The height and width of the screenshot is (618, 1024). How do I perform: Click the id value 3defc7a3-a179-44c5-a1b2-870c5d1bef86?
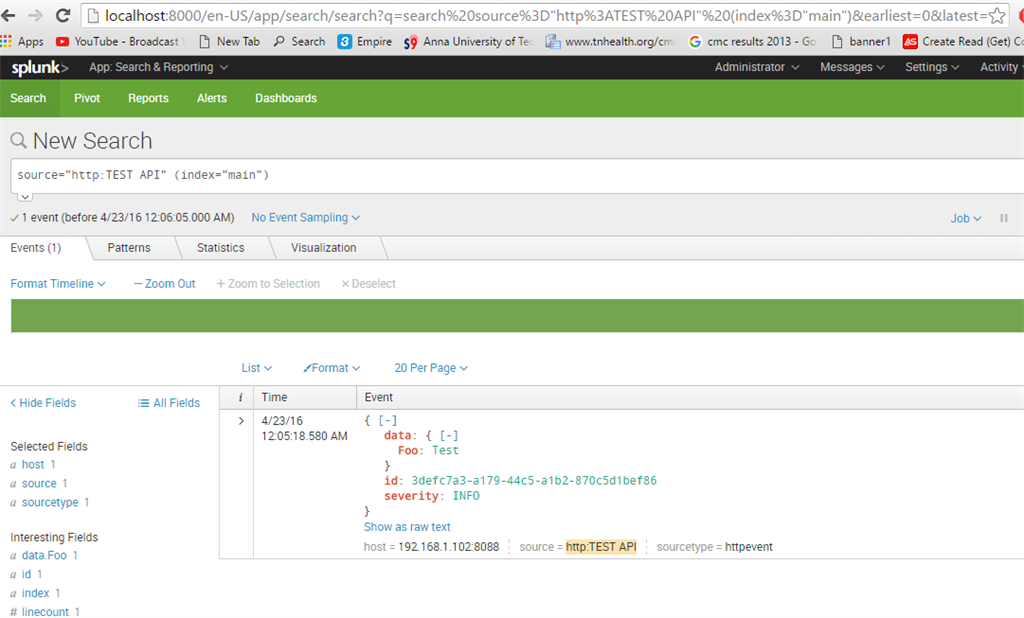pos(534,480)
